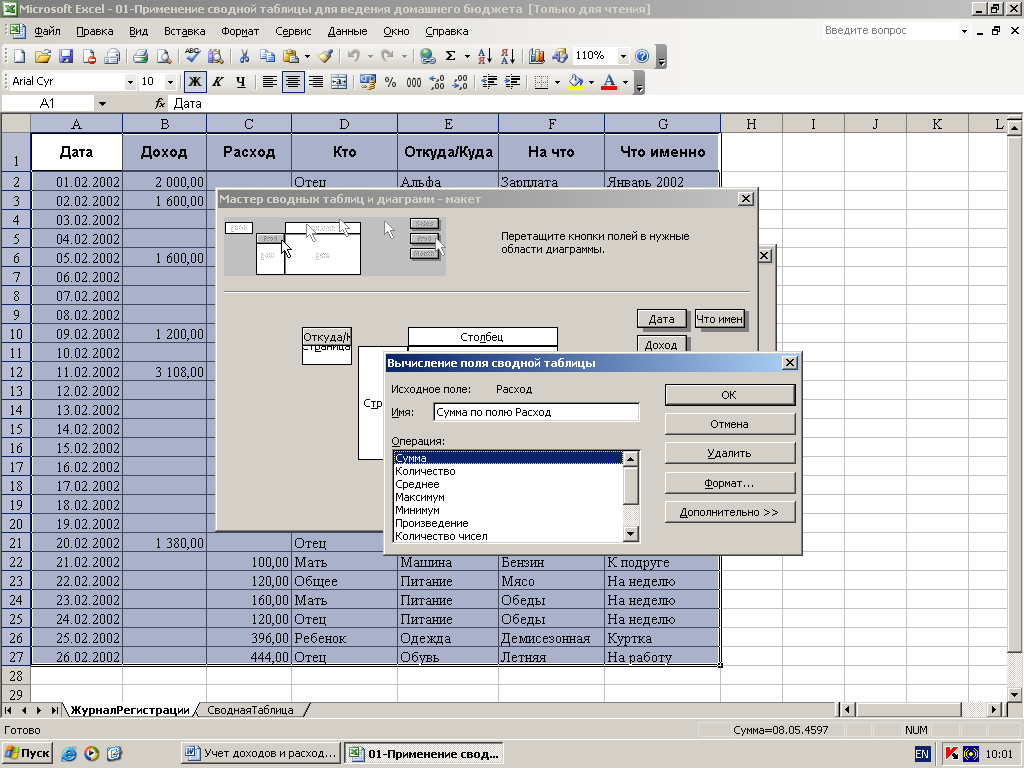Open the font size 10 dropdown
The width and height of the screenshot is (1024, 768).
click(x=170, y=82)
